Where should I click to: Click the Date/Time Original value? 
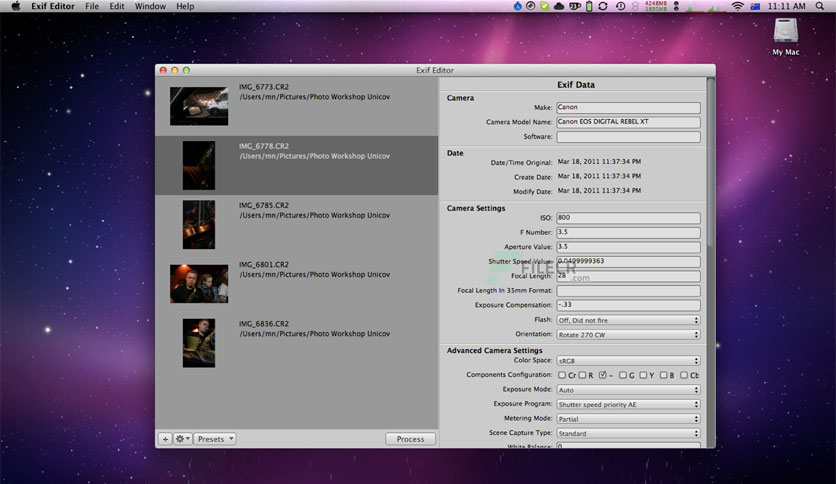coord(599,162)
